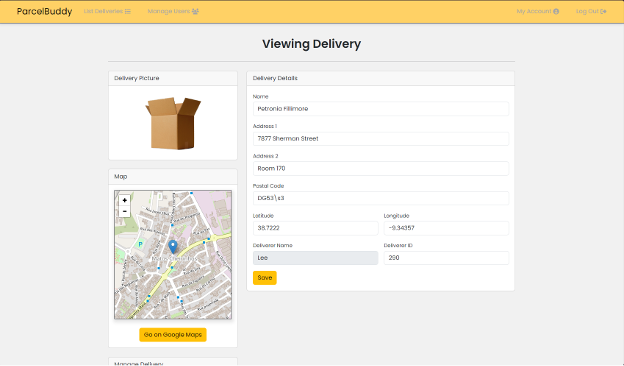The height and width of the screenshot is (366, 624).
Task: Zoom in on the map
Action: click(x=125, y=201)
